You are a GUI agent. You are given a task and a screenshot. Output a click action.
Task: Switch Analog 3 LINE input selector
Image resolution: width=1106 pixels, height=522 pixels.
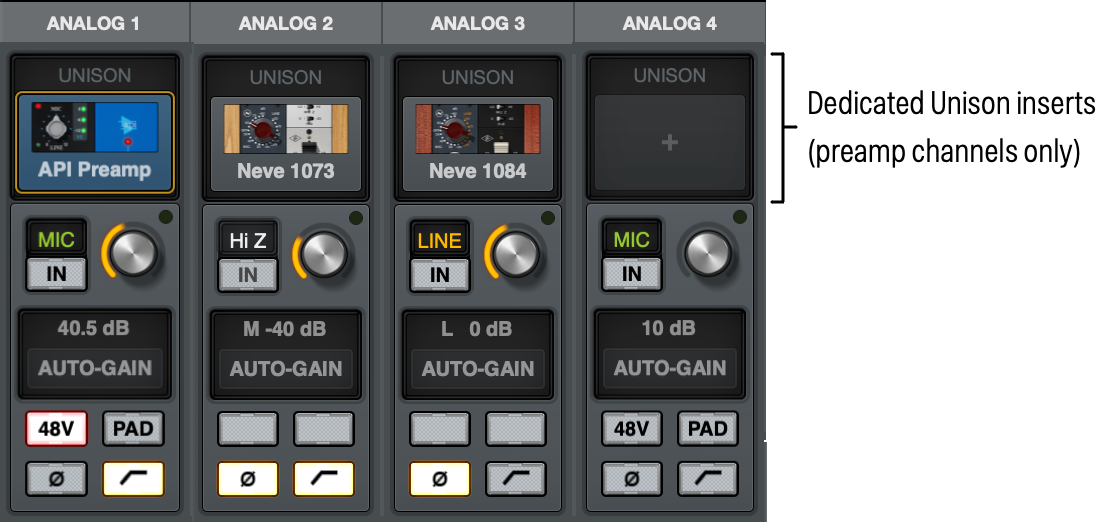click(x=440, y=240)
